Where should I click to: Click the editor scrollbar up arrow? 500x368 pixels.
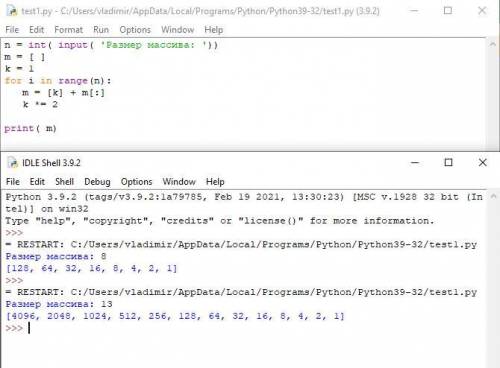[x=493, y=44]
